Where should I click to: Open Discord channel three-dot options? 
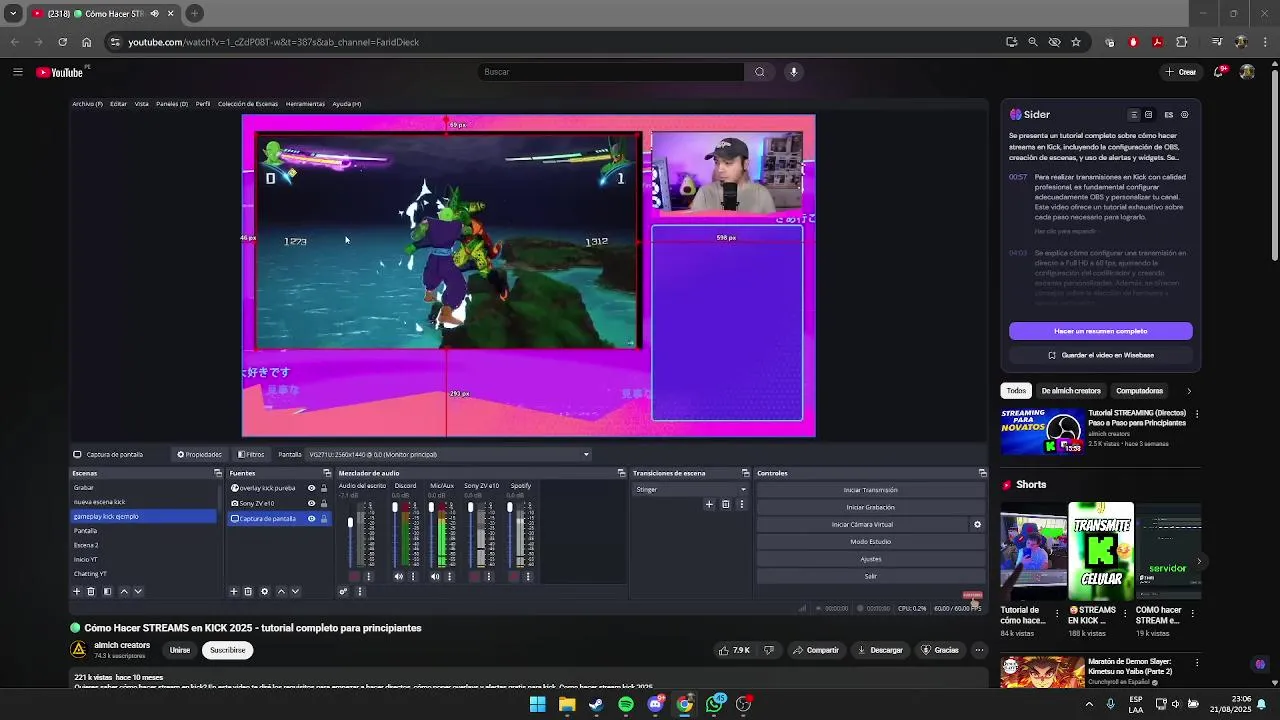pos(413,576)
